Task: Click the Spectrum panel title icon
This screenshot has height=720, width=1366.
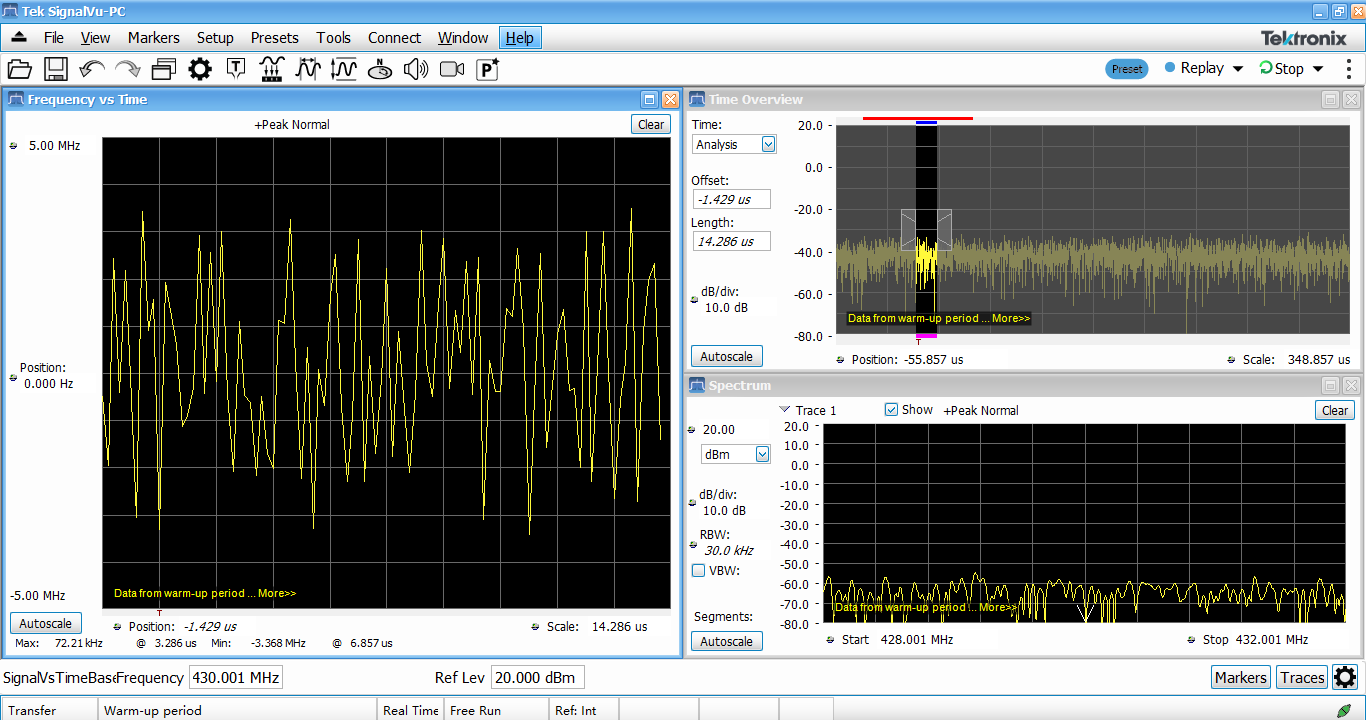Action: [x=698, y=385]
